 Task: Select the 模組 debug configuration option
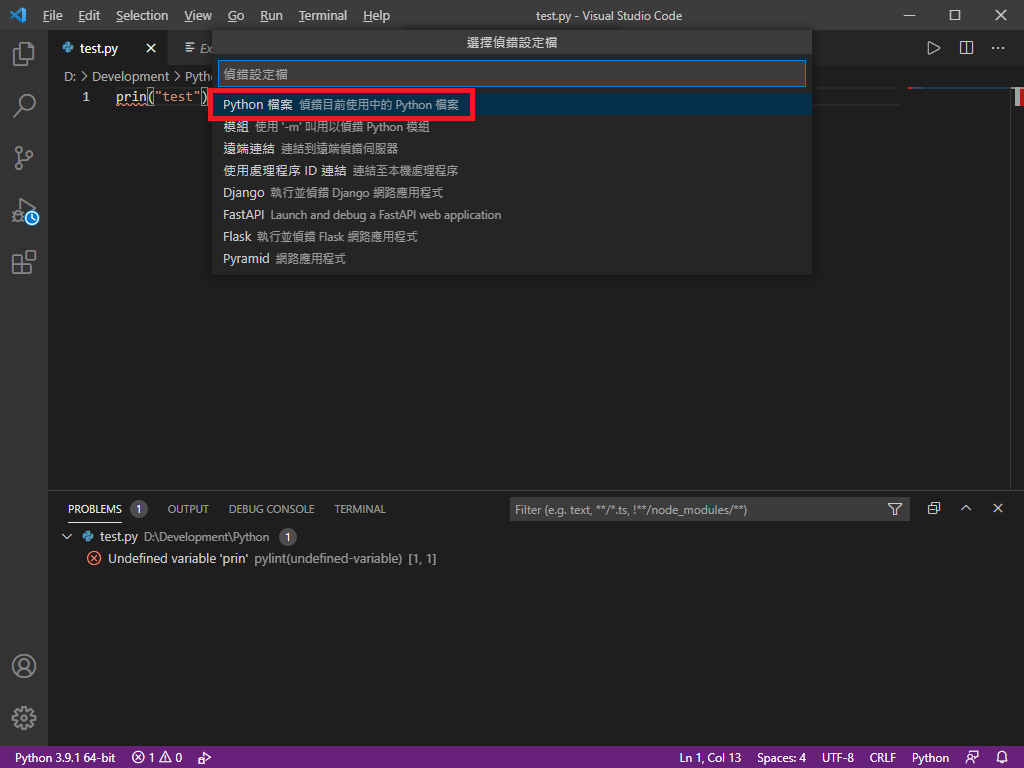(x=512, y=127)
